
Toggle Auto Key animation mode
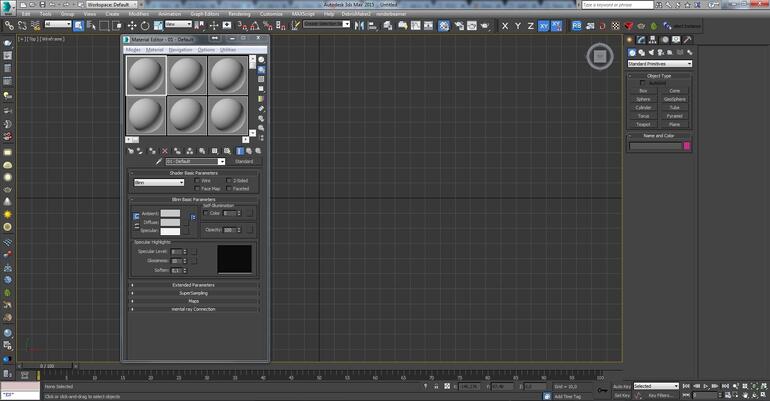pos(622,386)
